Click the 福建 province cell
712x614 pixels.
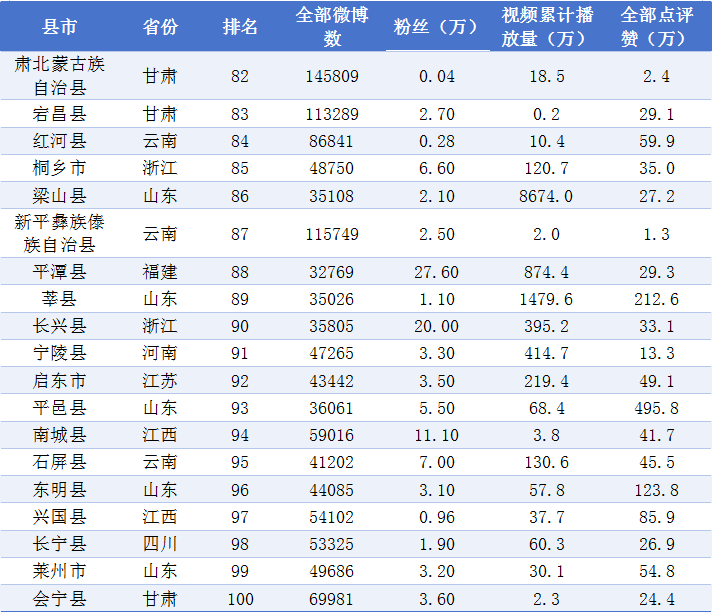coord(160,271)
